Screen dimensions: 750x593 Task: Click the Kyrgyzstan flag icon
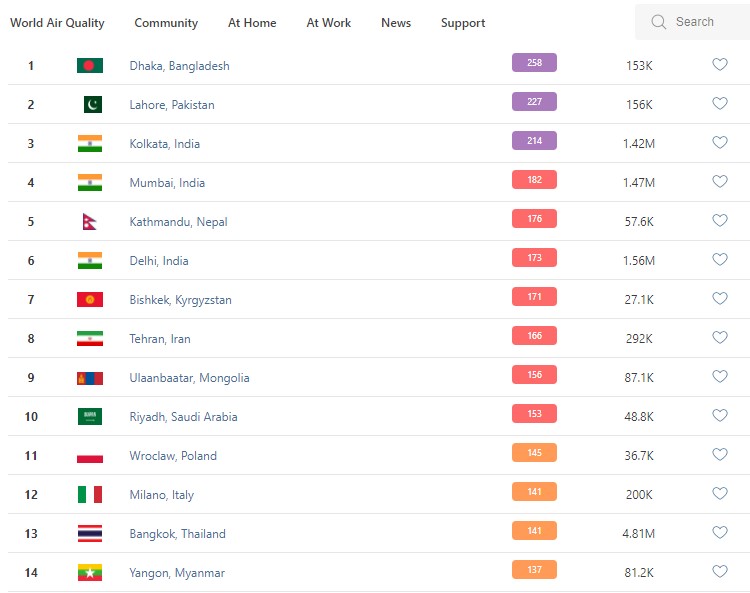coord(90,300)
